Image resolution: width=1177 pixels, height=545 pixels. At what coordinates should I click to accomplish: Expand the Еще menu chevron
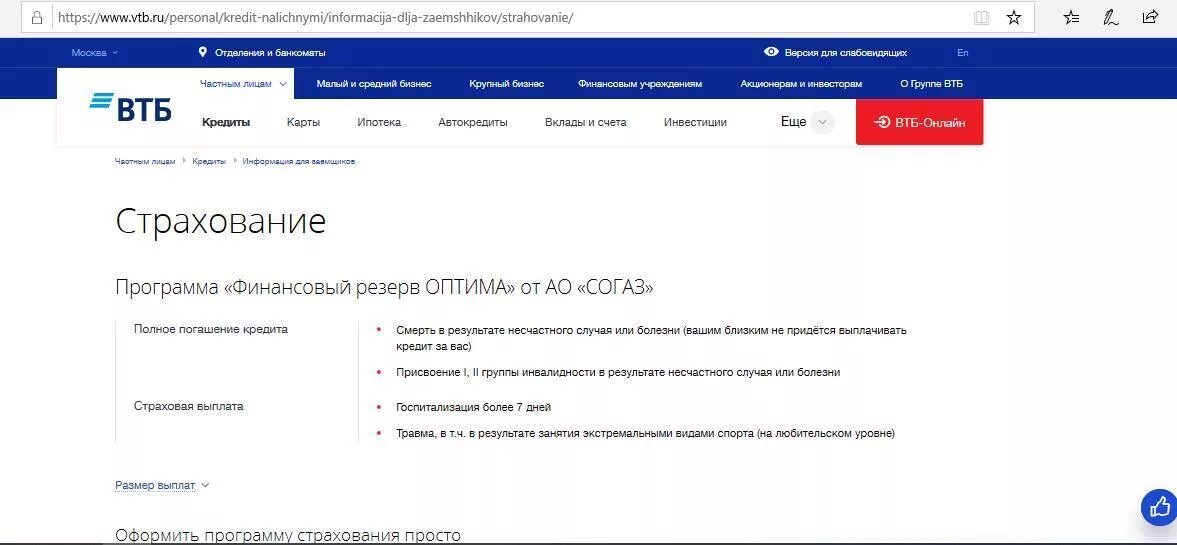[x=823, y=122]
